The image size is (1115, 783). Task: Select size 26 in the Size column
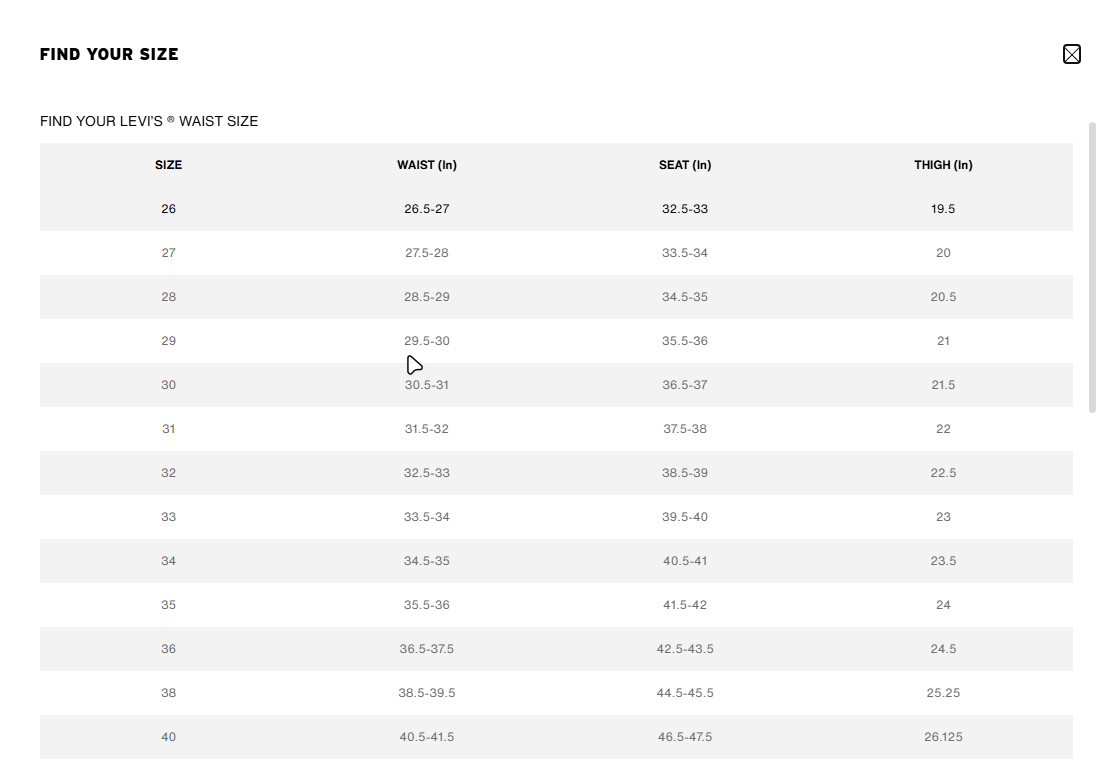[x=168, y=209]
